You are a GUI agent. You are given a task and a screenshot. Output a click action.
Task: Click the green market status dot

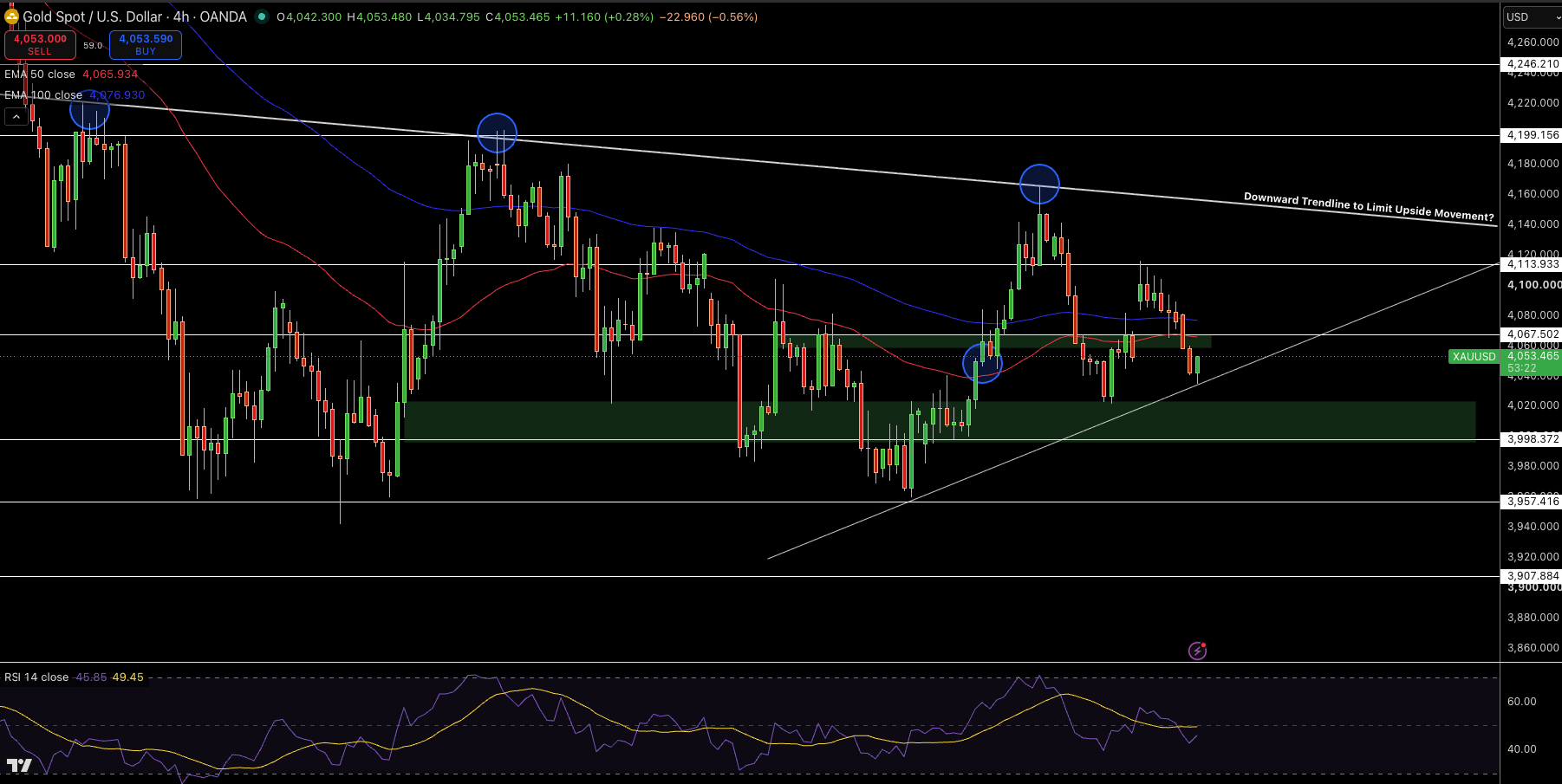coord(261,16)
